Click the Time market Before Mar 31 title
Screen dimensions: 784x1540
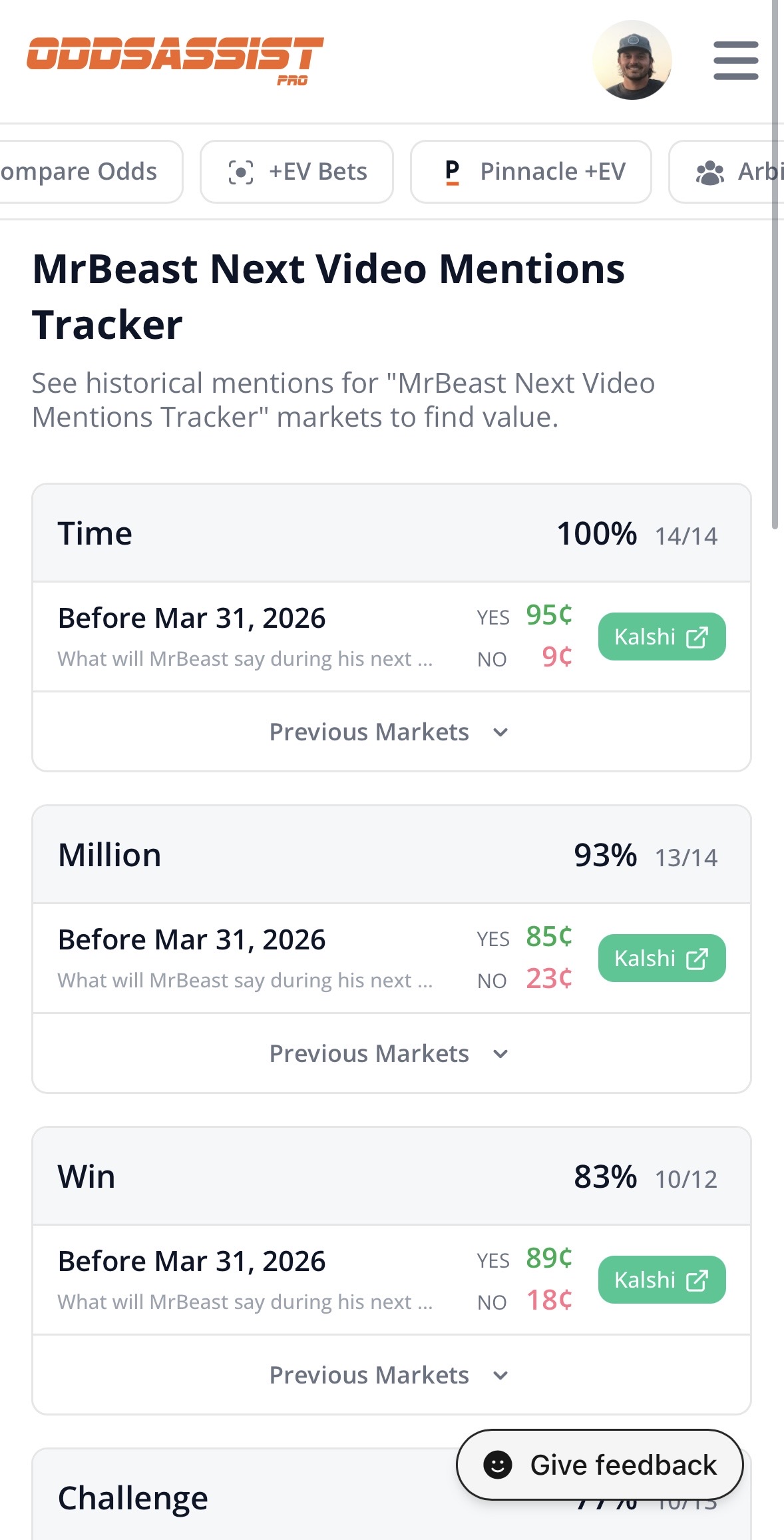click(192, 618)
